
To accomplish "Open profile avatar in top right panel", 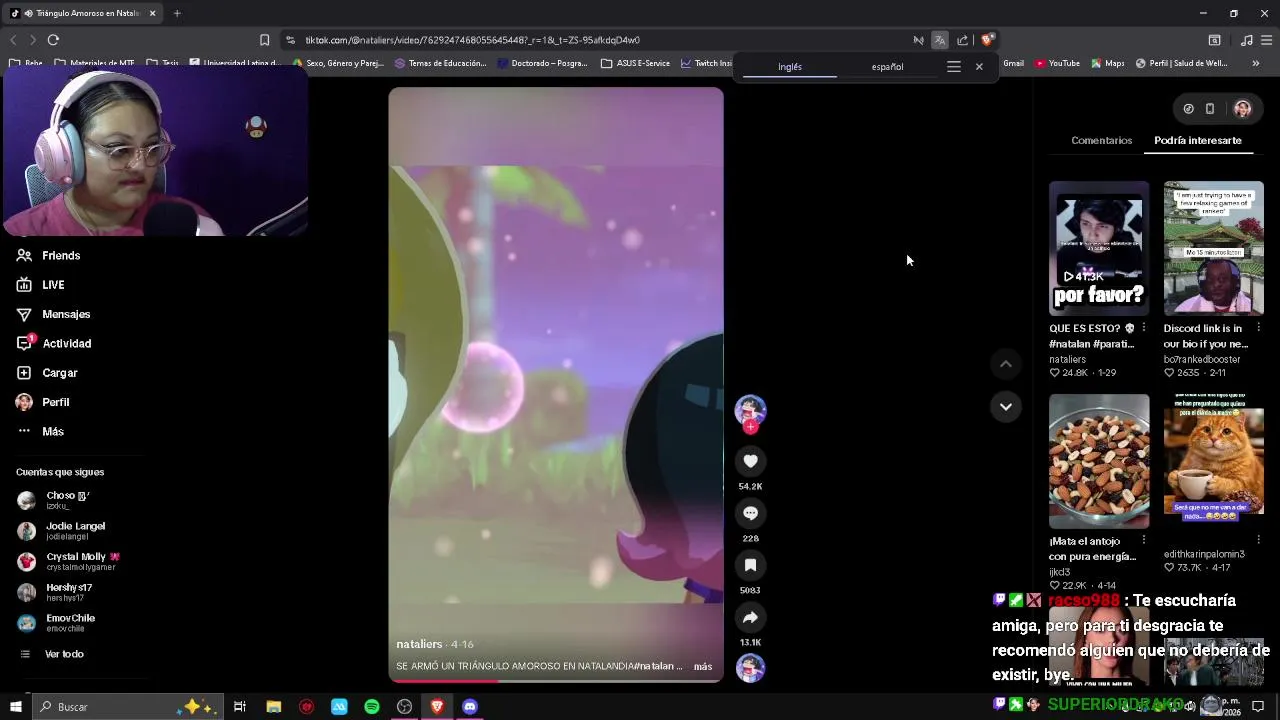I will 1242,108.
